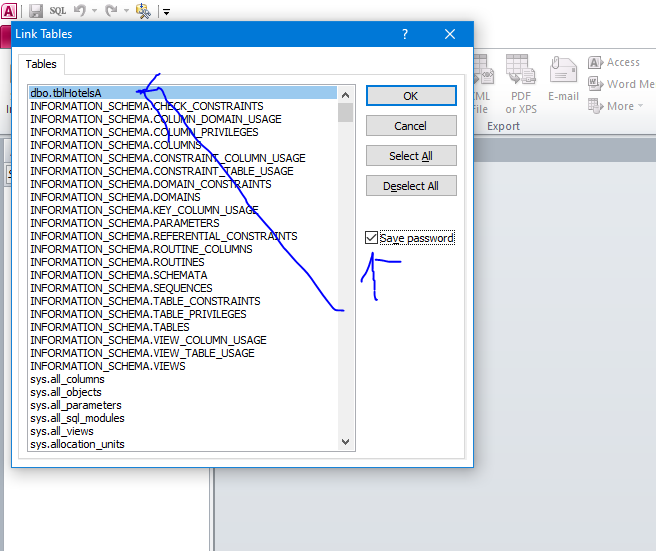The image size is (656, 551).
Task: Select INFORMATION_SCHEMA.CHECK_CONSTRAINTS row
Action: (x=183, y=106)
